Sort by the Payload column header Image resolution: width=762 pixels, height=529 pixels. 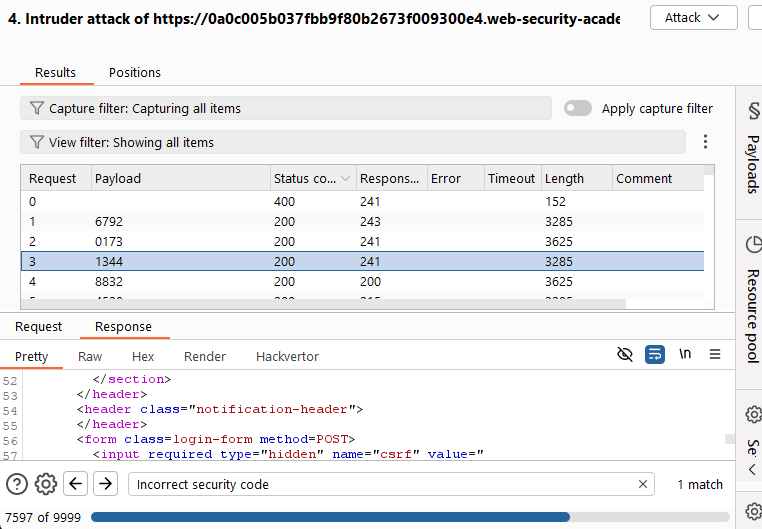[x=181, y=178]
